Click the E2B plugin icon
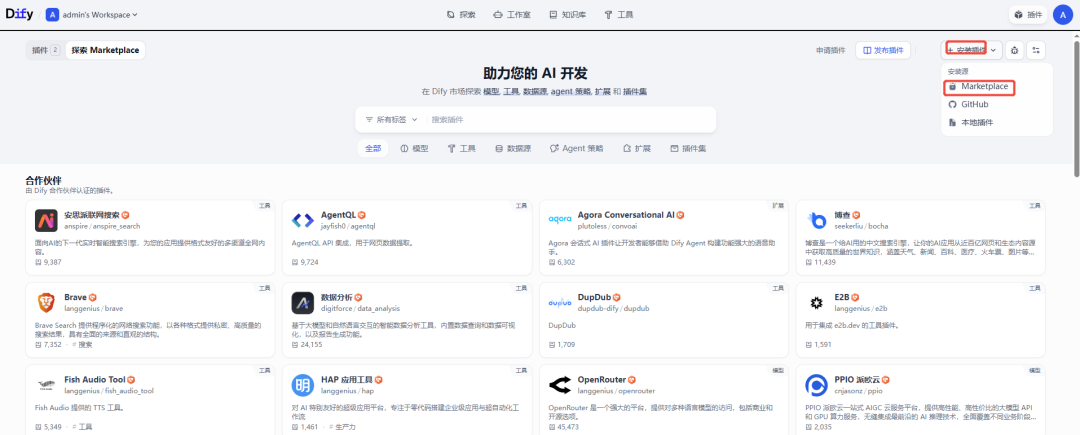This screenshot has height=435, width=1080. (817, 303)
